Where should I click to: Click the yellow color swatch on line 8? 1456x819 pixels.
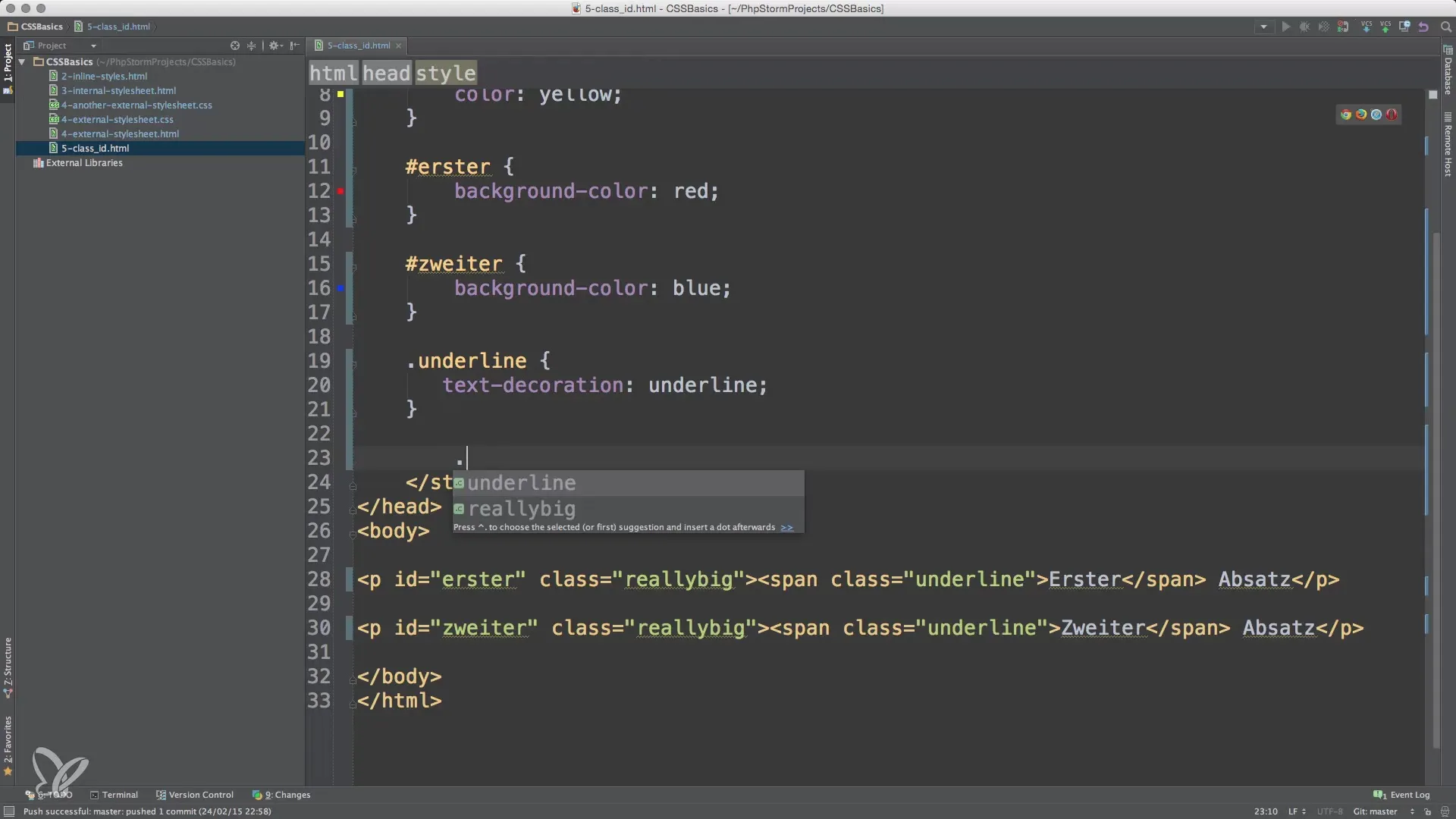[x=340, y=94]
